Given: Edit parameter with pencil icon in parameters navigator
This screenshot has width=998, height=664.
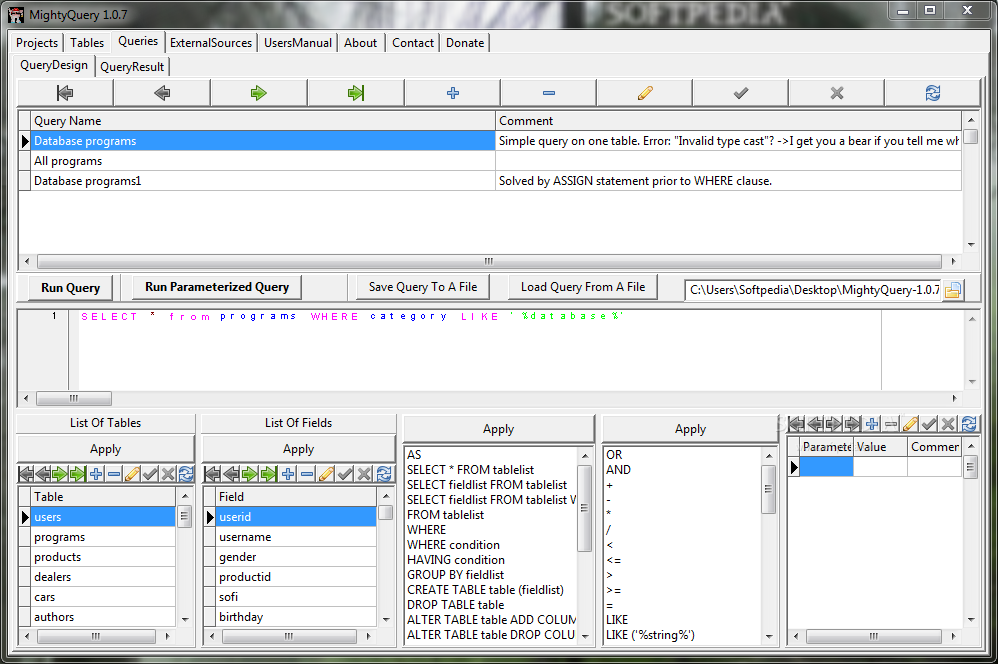Looking at the screenshot, I should coord(910,423).
